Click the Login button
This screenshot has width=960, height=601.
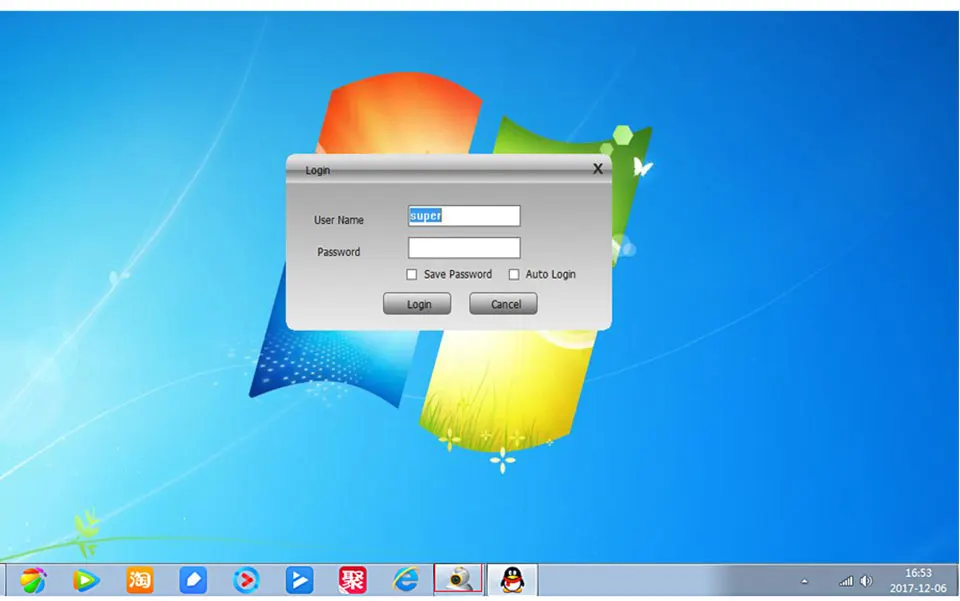[x=417, y=304]
